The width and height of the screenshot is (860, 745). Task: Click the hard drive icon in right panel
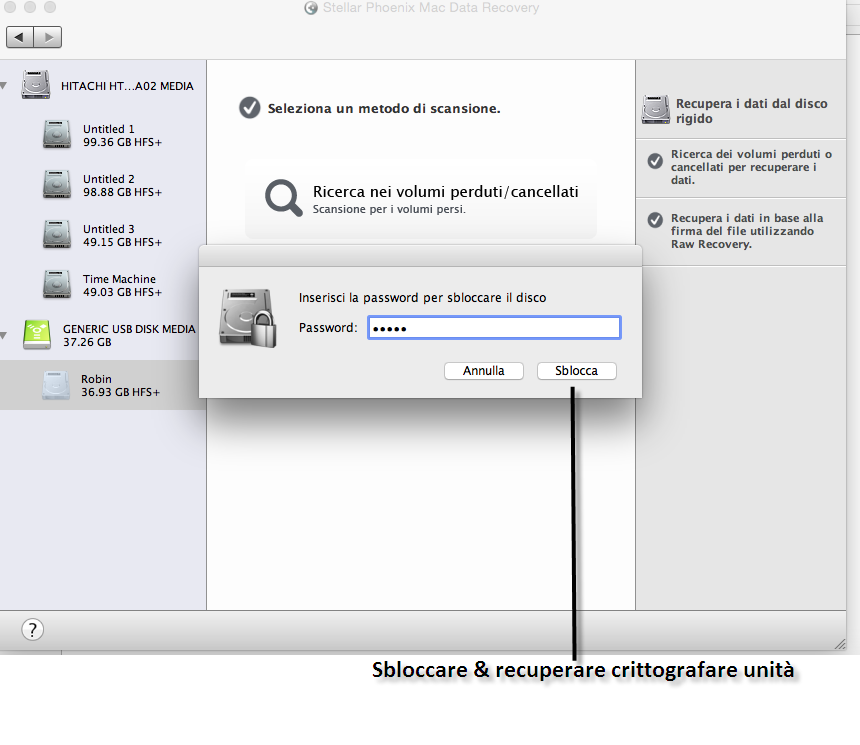pyautogui.click(x=656, y=109)
